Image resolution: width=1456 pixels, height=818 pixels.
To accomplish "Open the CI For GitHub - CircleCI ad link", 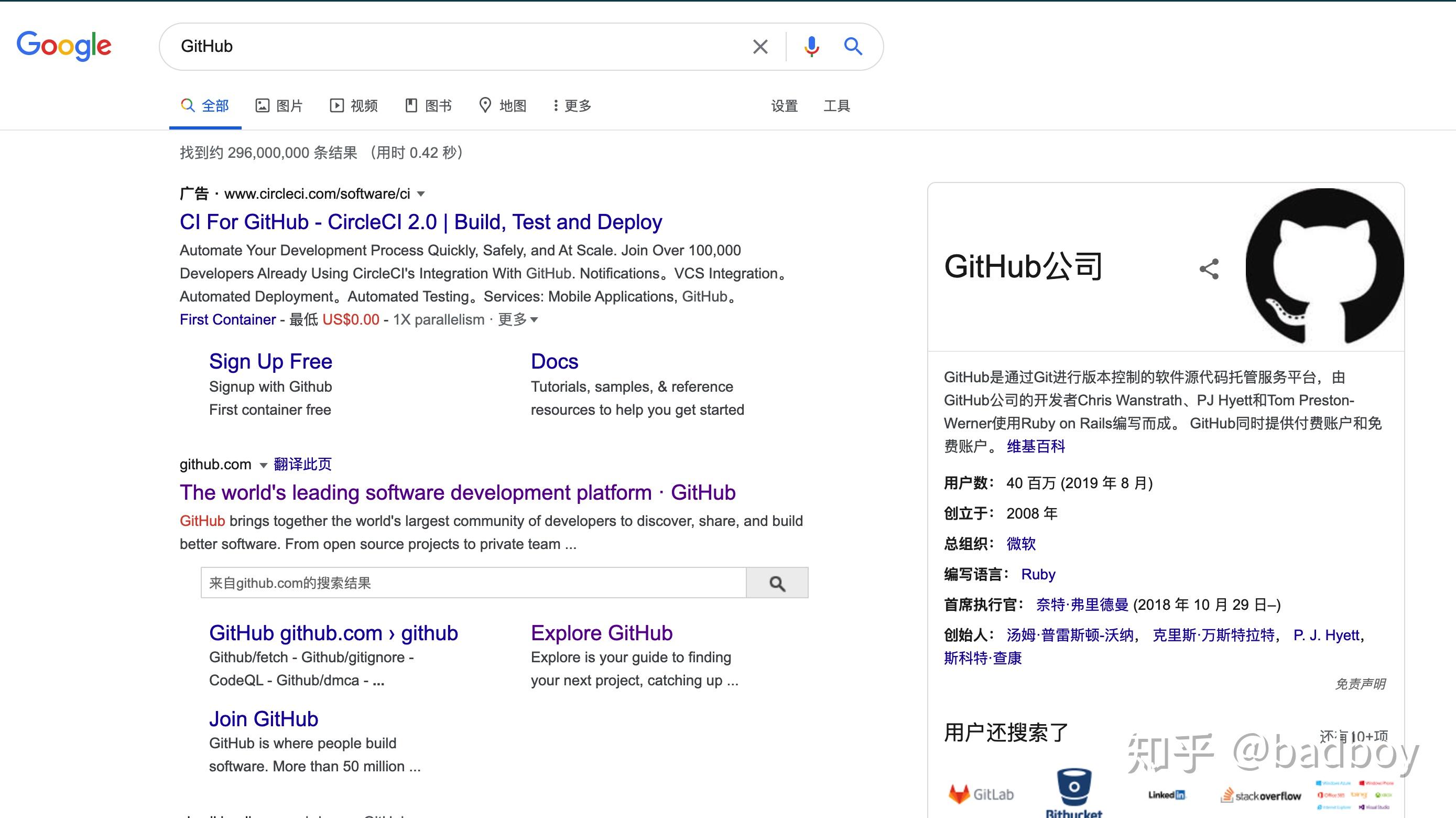I will [x=420, y=222].
